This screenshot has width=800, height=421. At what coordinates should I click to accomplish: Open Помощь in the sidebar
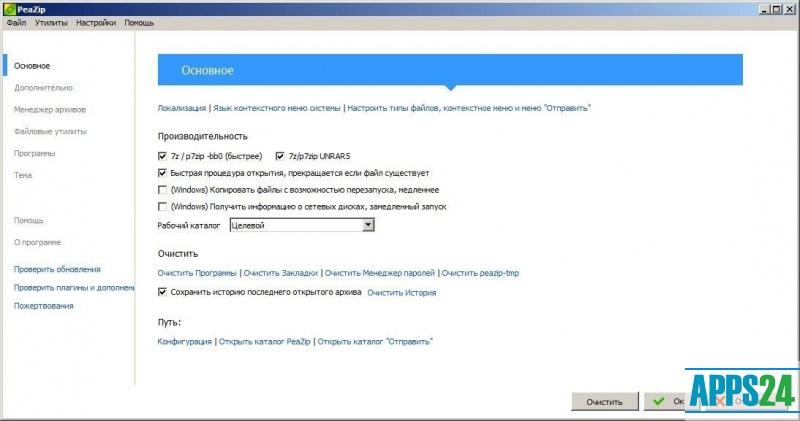pos(29,220)
